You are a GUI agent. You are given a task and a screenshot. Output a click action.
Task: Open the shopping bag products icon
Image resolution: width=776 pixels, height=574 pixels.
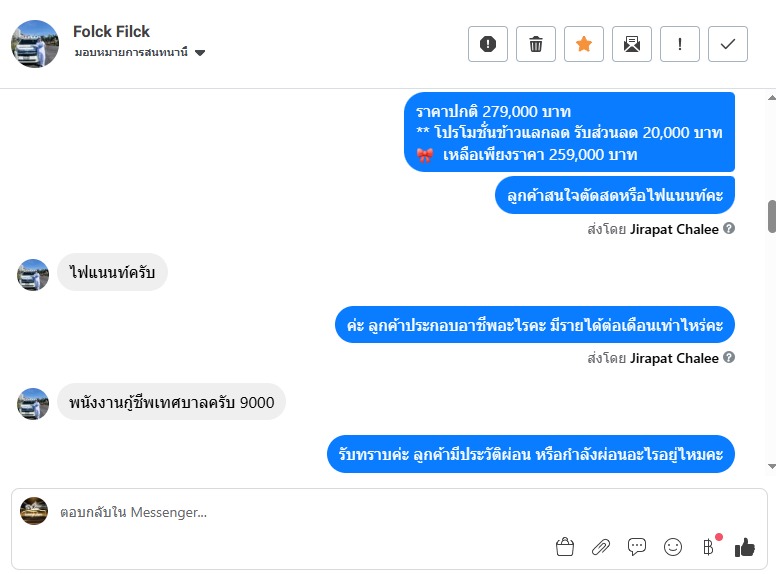tap(565, 547)
